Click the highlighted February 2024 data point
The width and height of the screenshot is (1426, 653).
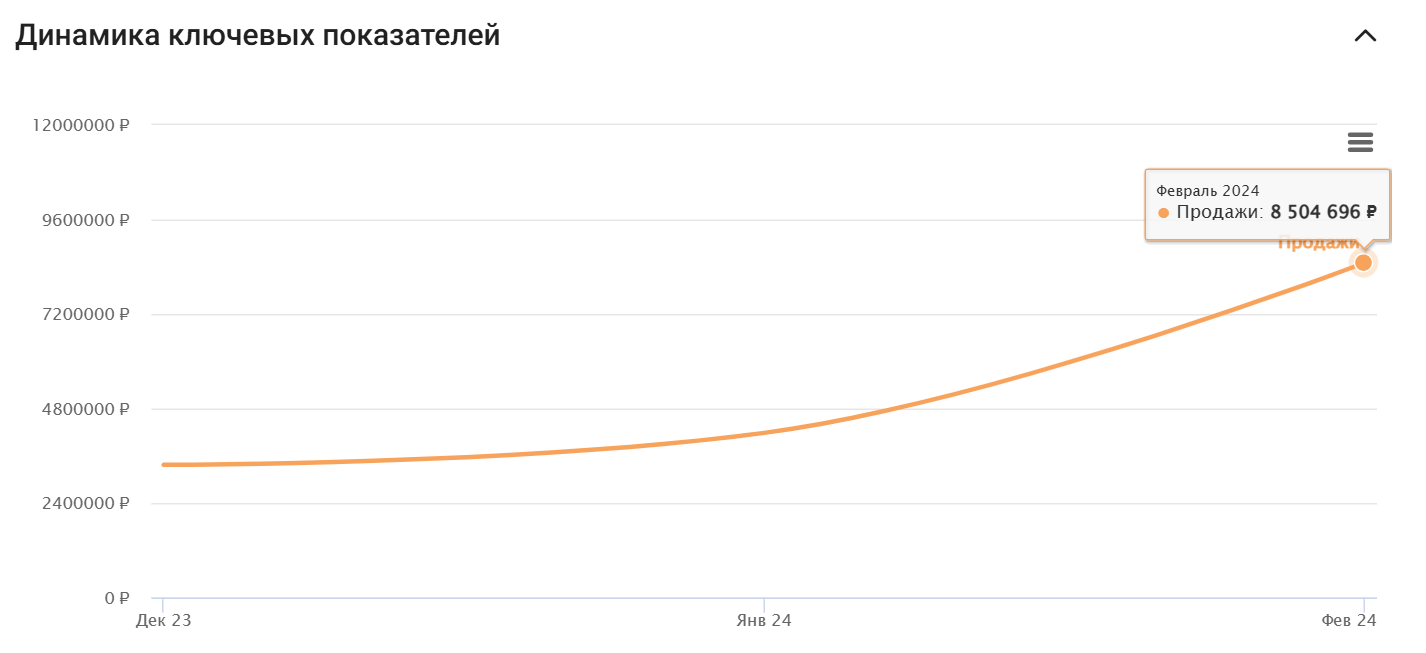[x=1363, y=262]
